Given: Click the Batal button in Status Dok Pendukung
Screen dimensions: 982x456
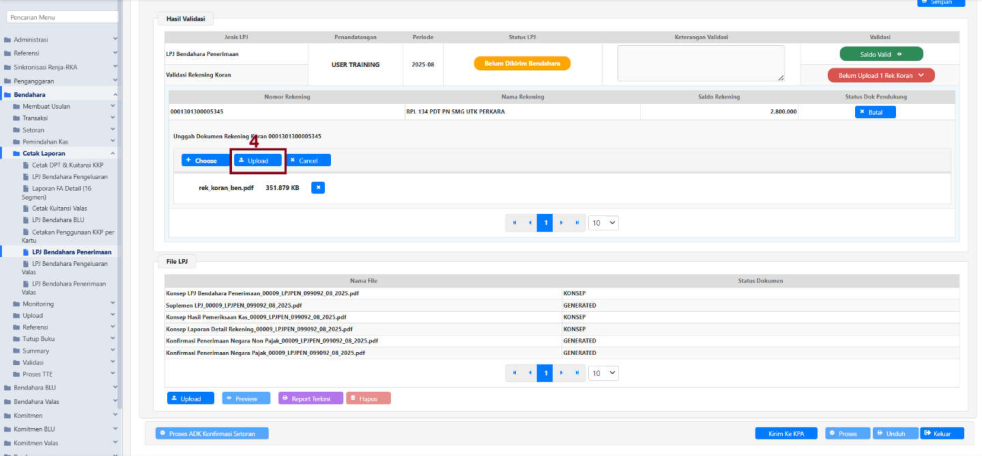Looking at the screenshot, I should [875, 112].
